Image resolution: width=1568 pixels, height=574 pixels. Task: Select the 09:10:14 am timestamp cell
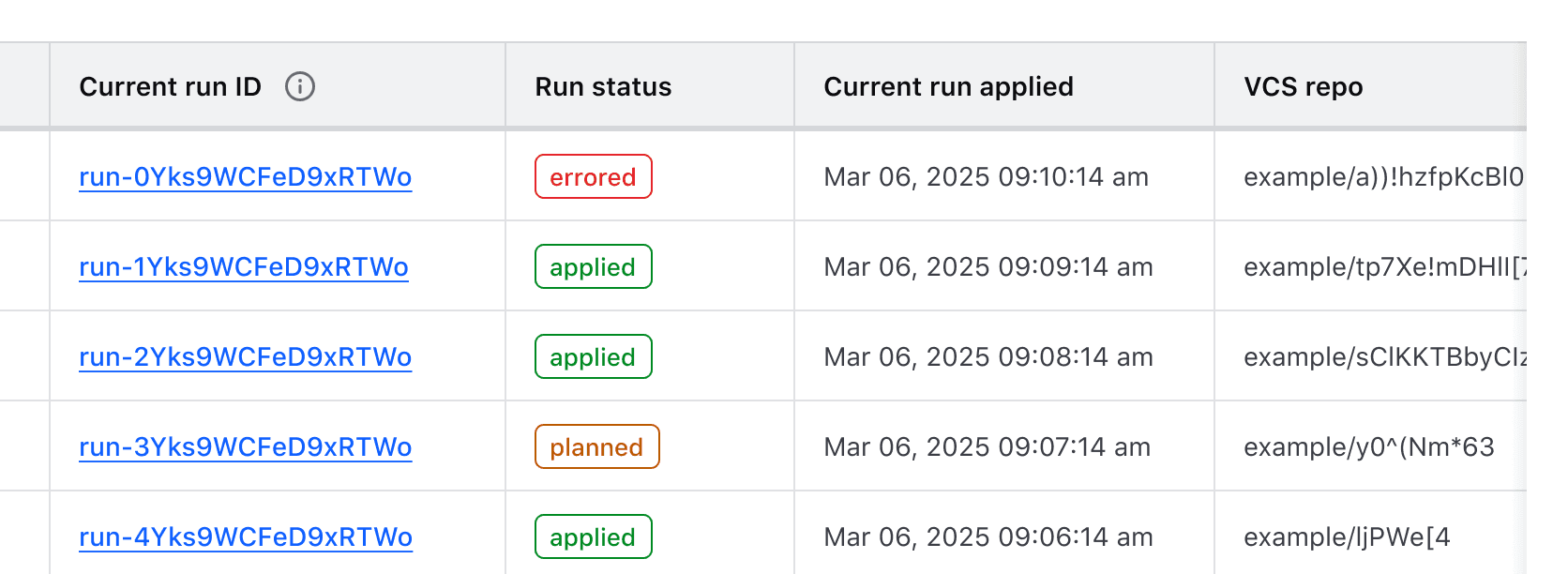(x=986, y=177)
